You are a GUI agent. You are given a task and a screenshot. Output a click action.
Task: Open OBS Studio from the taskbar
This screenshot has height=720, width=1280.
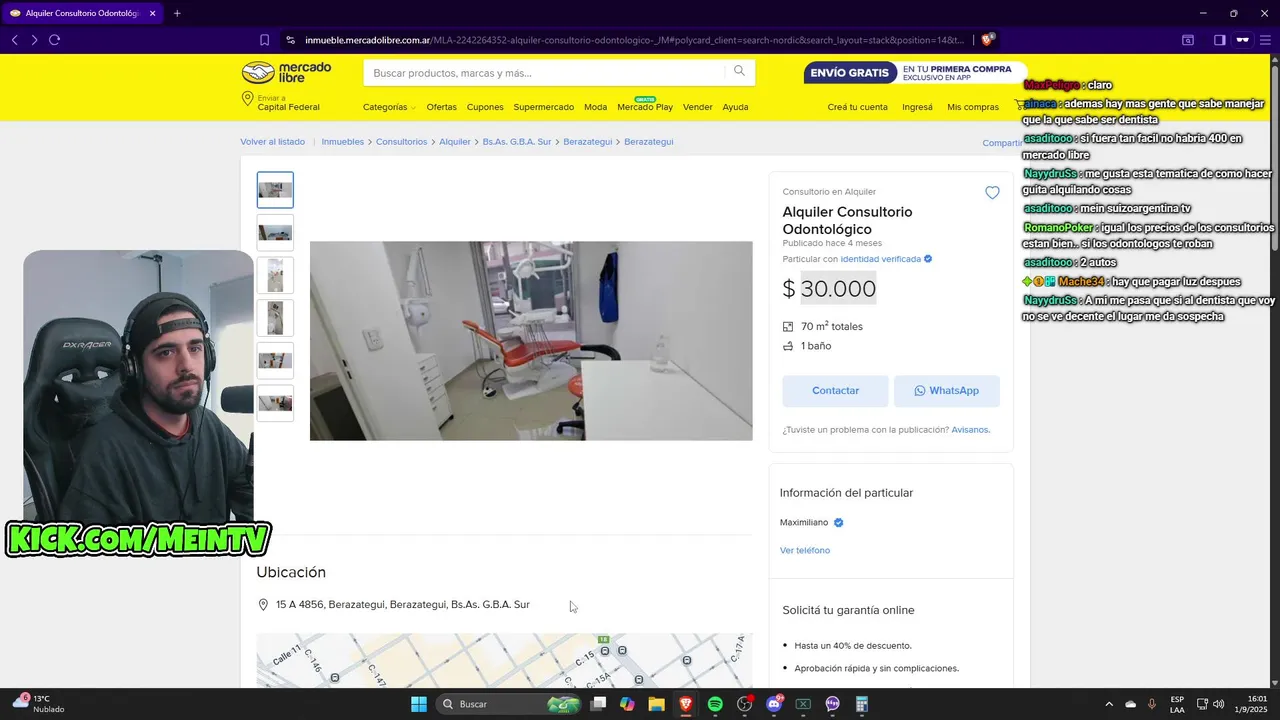[x=744, y=704]
